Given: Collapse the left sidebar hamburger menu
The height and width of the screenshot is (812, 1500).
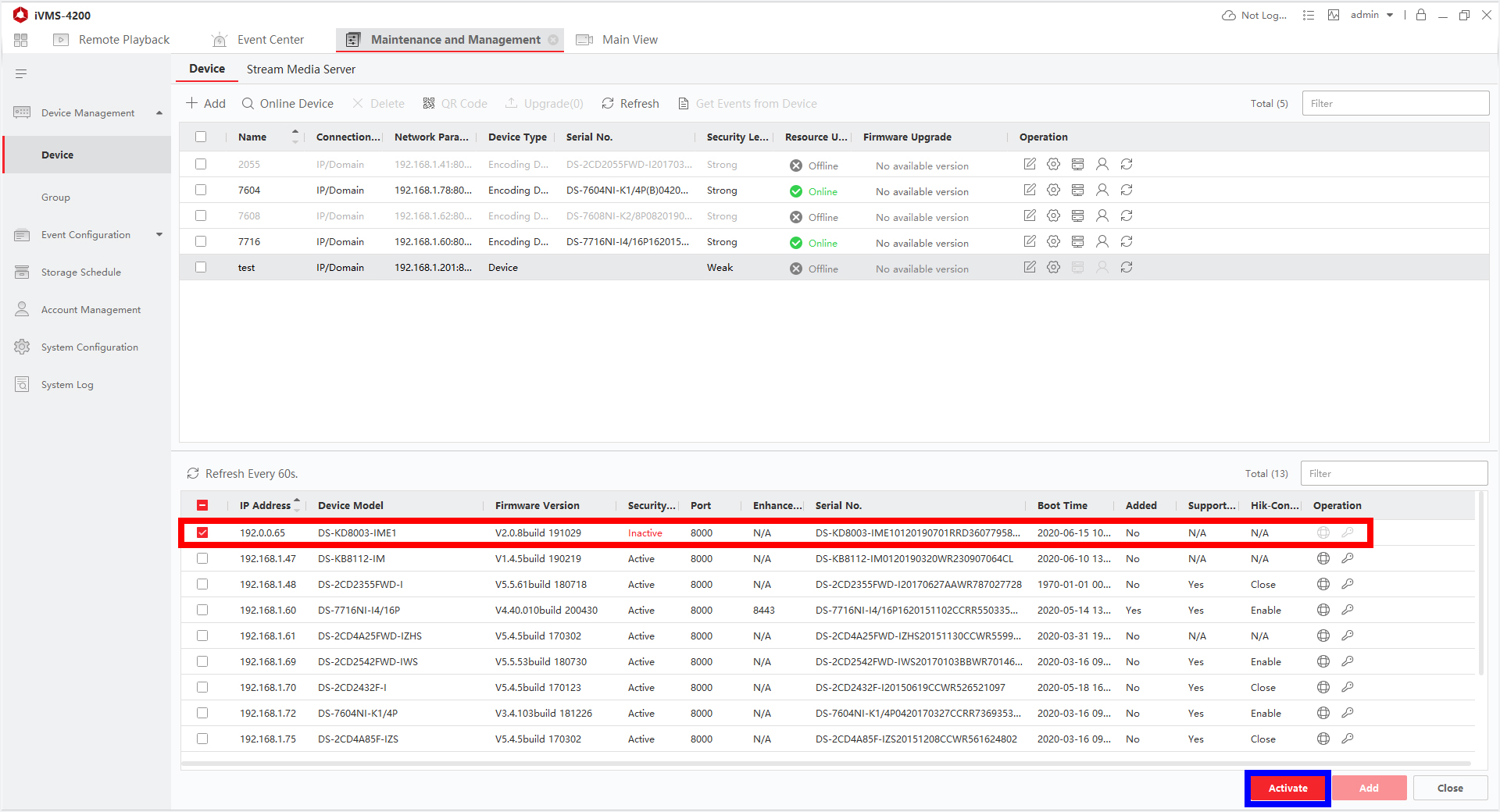Looking at the screenshot, I should click(21, 73).
